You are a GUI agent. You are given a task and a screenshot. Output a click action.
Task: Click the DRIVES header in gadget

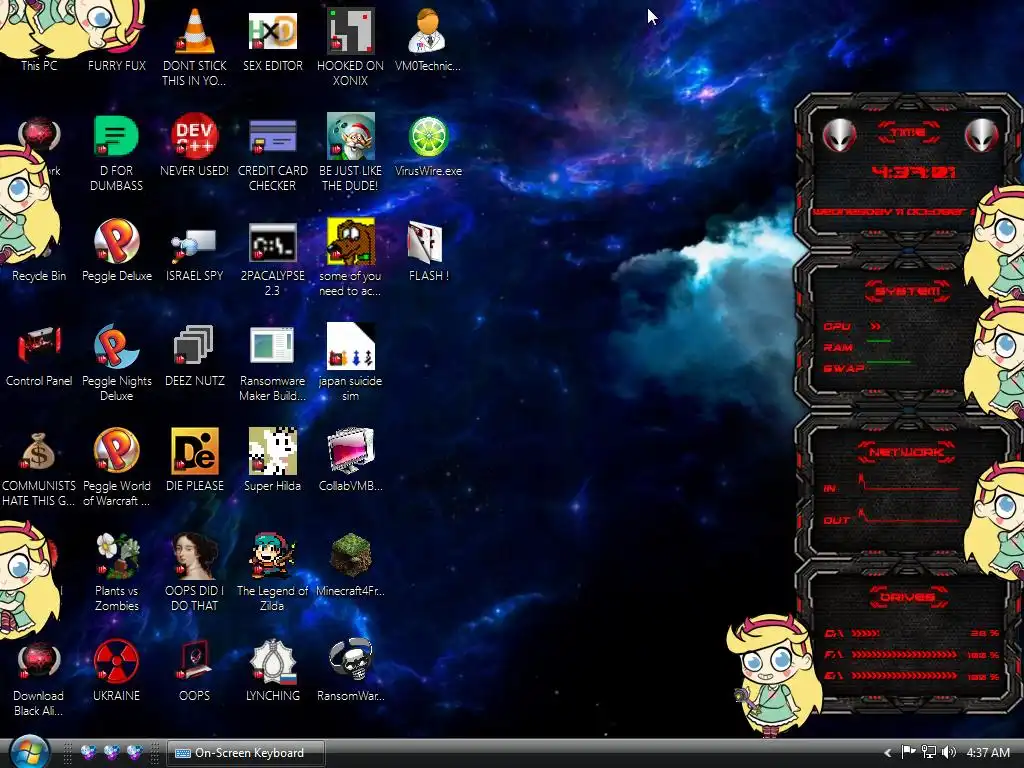[x=908, y=597]
